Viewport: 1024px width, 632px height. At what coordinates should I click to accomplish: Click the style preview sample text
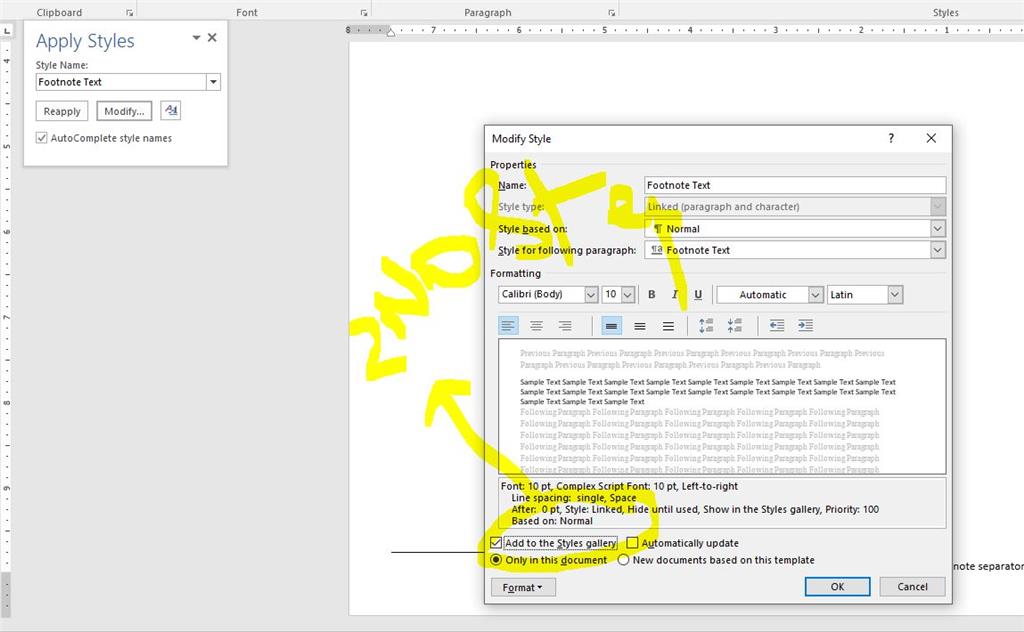(x=708, y=392)
